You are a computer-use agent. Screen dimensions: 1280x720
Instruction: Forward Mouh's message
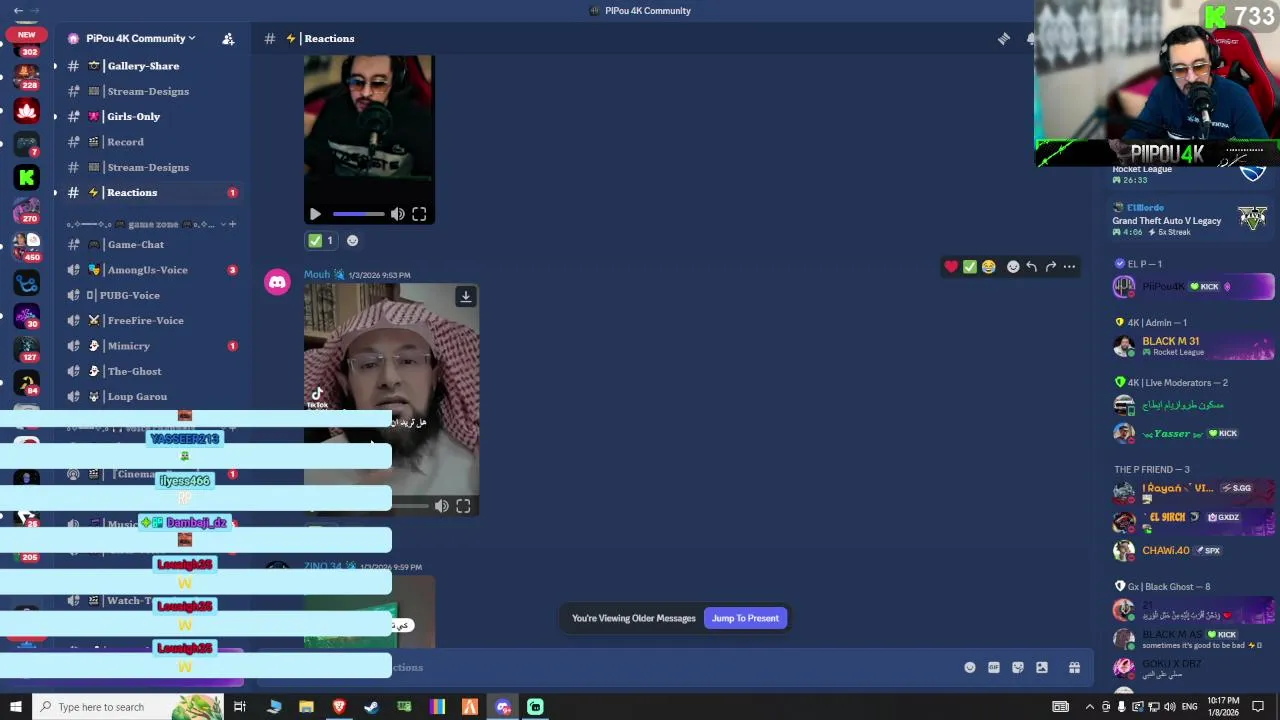point(1050,266)
